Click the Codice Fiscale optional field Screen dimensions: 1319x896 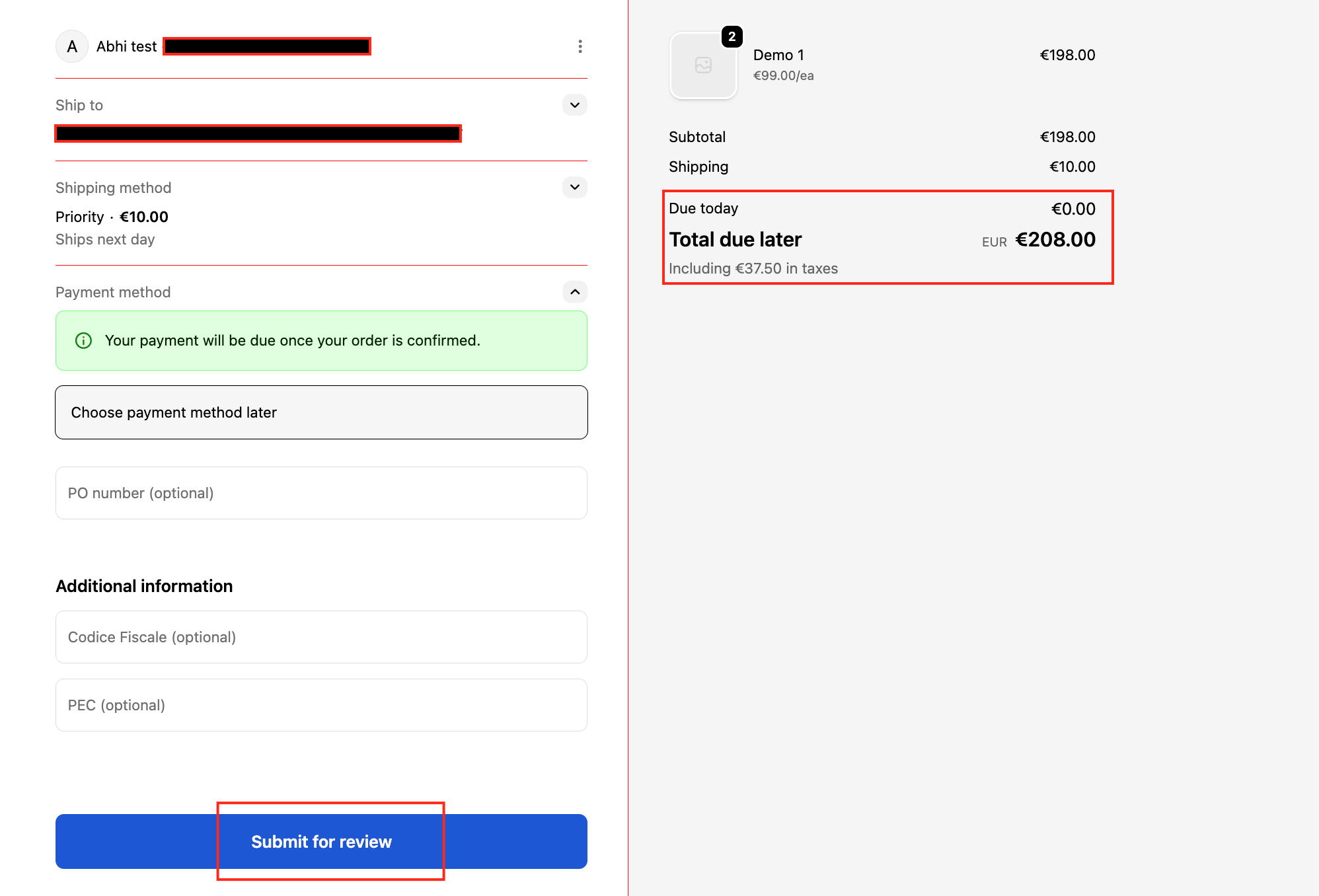coord(321,637)
